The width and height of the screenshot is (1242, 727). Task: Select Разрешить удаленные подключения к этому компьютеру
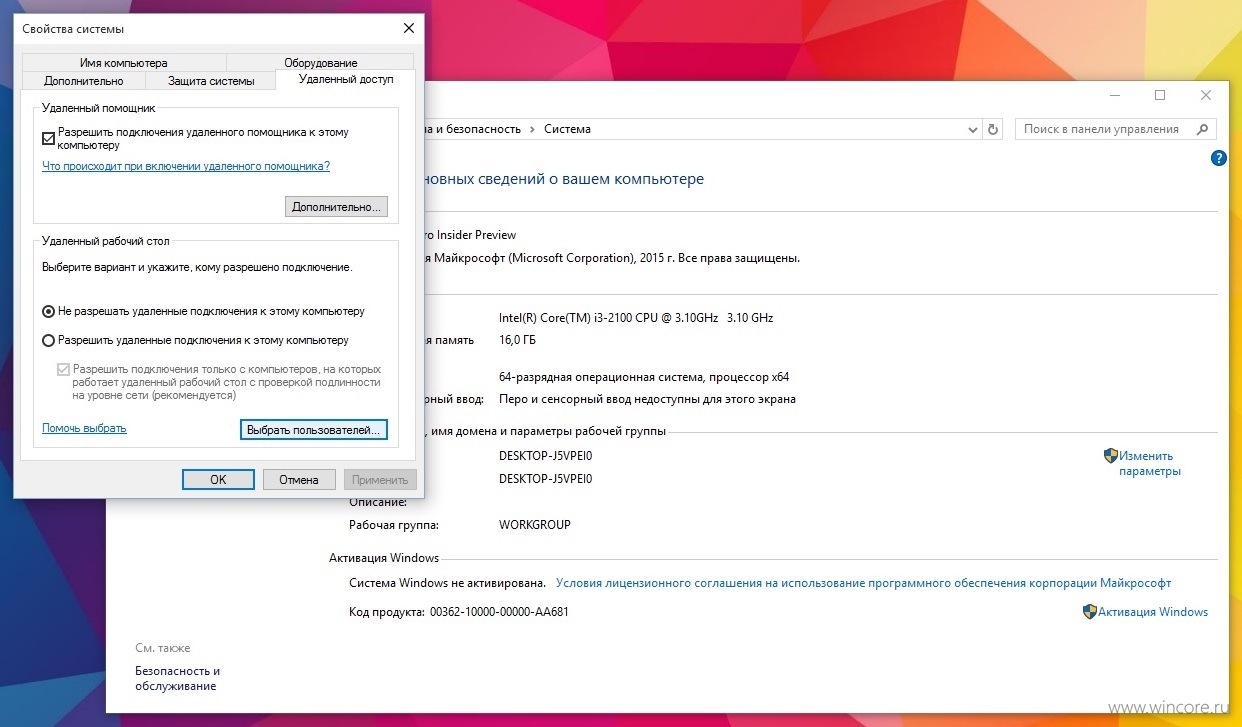click(x=48, y=340)
